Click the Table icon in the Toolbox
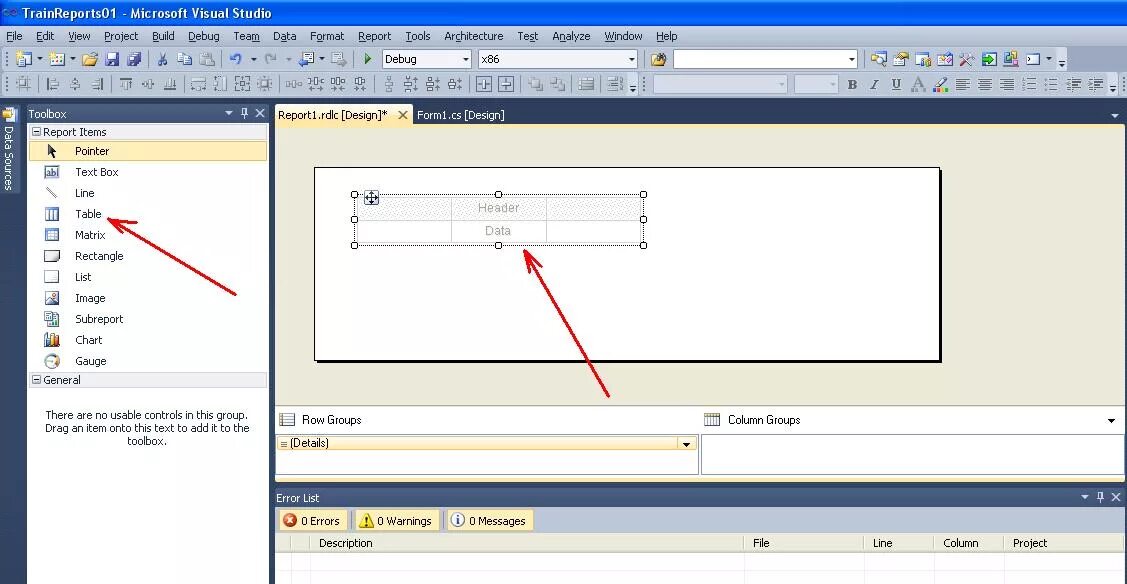The image size is (1127, 584). (x=52, y=214)
